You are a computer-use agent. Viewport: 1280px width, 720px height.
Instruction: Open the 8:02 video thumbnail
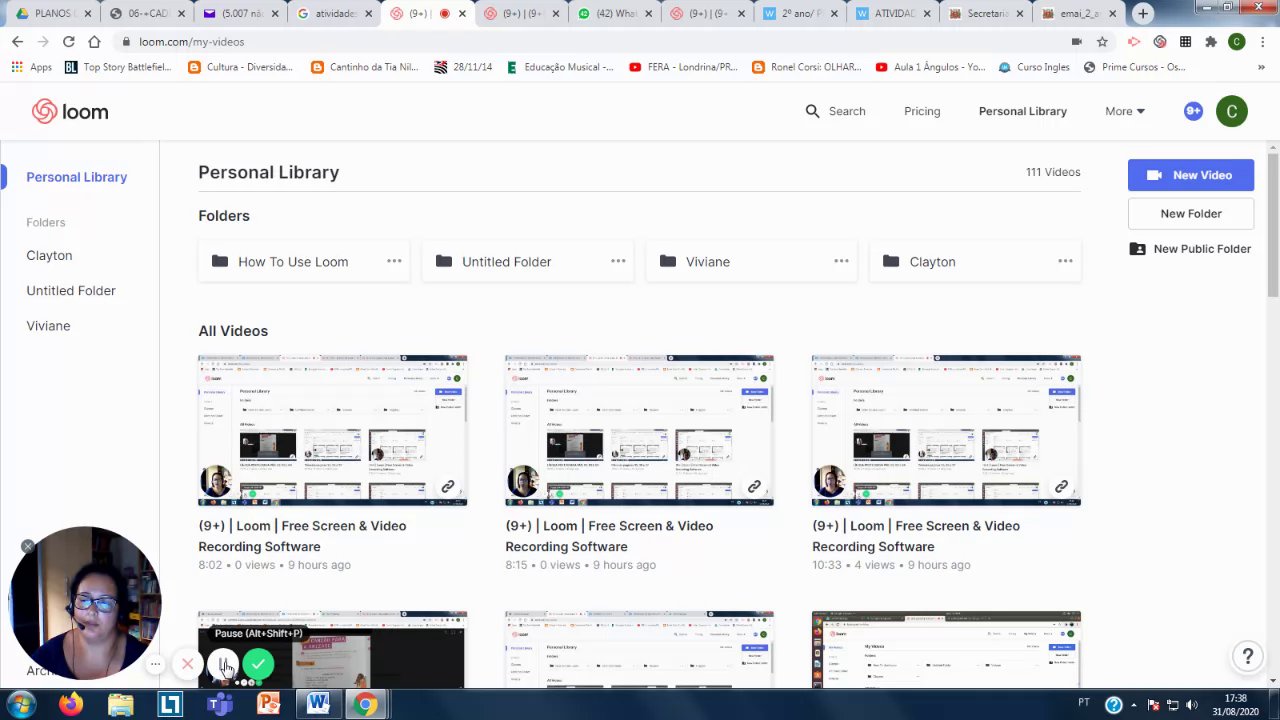tap(332, 430)
